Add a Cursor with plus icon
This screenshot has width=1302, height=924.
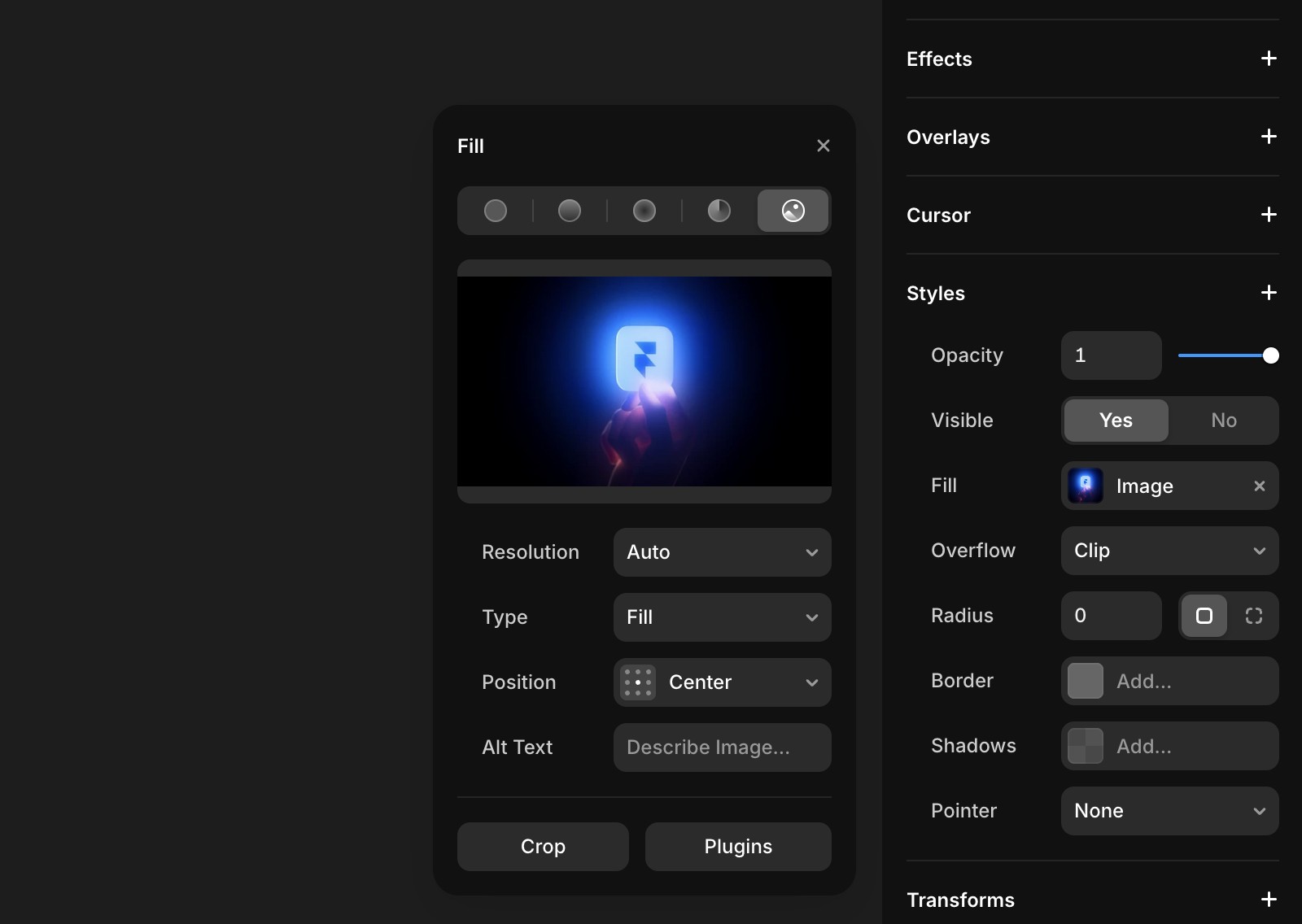[x=1269, y=215]
